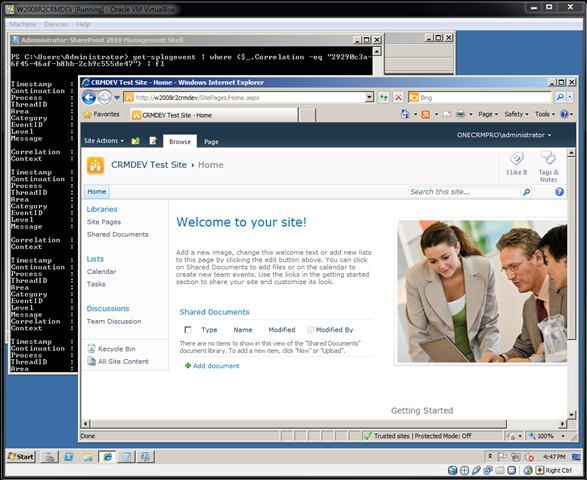Open a new blank browser tab
The width and height of the screenshot is (587, 480).
point(307,115)
